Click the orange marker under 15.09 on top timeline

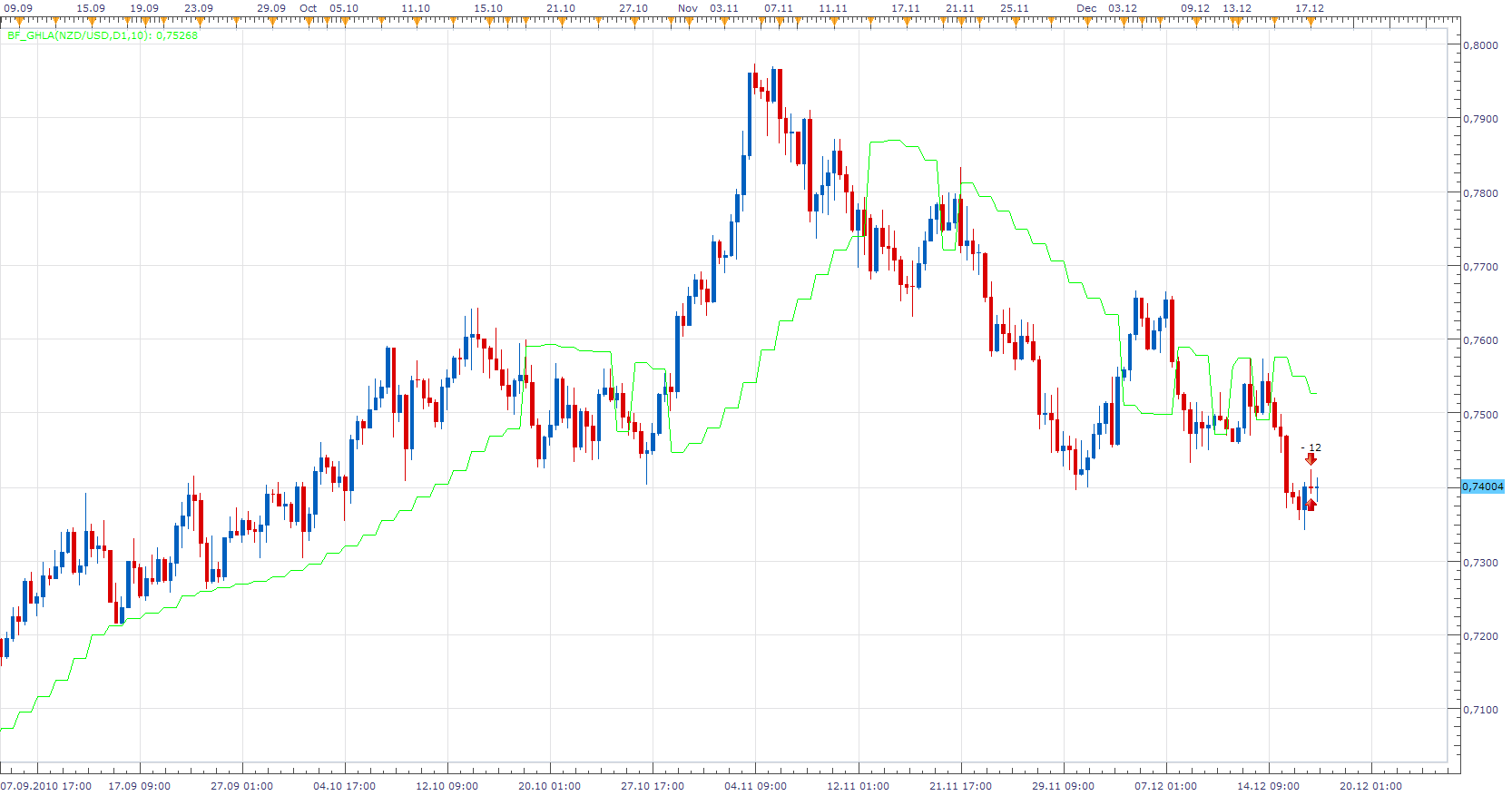[91, 20]
